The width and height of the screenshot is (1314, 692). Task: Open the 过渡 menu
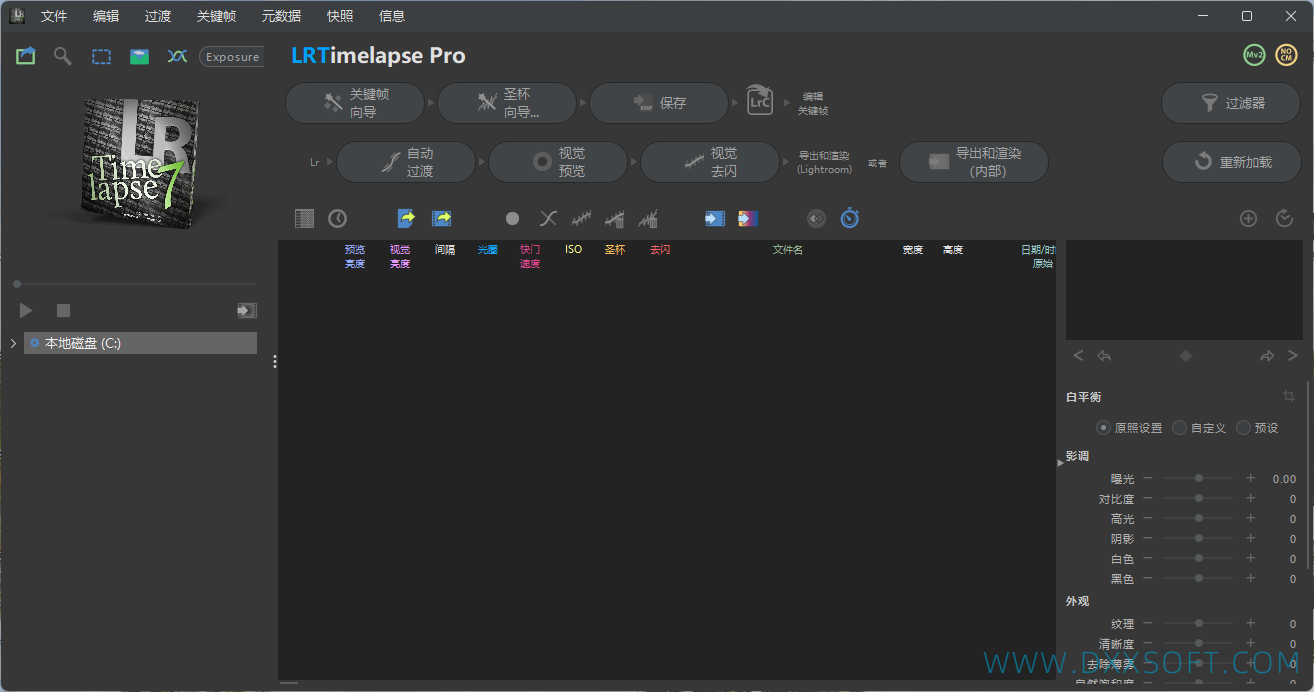click(x=158, y=16)
